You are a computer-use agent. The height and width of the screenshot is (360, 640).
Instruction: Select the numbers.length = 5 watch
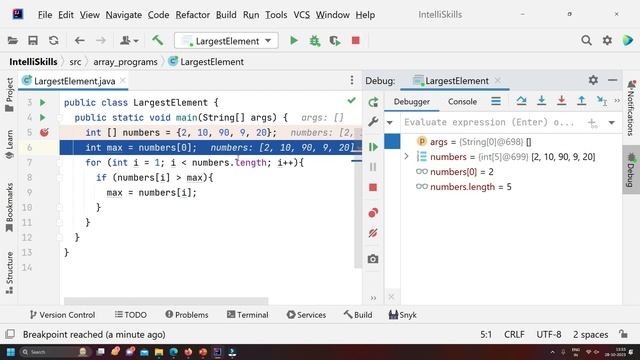(x=470, y=187)
